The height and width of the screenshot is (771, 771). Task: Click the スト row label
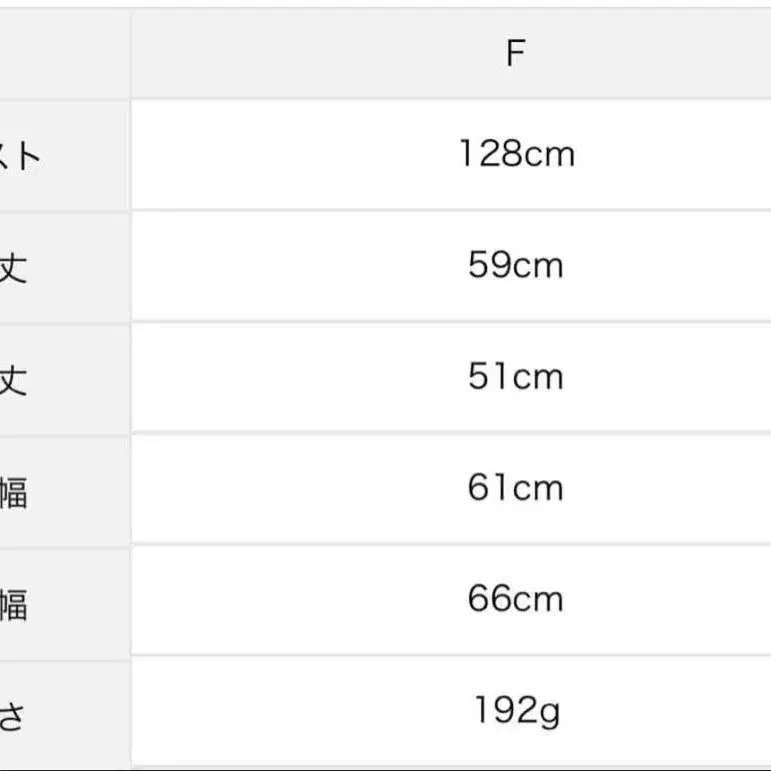click(x=20, y=156)
